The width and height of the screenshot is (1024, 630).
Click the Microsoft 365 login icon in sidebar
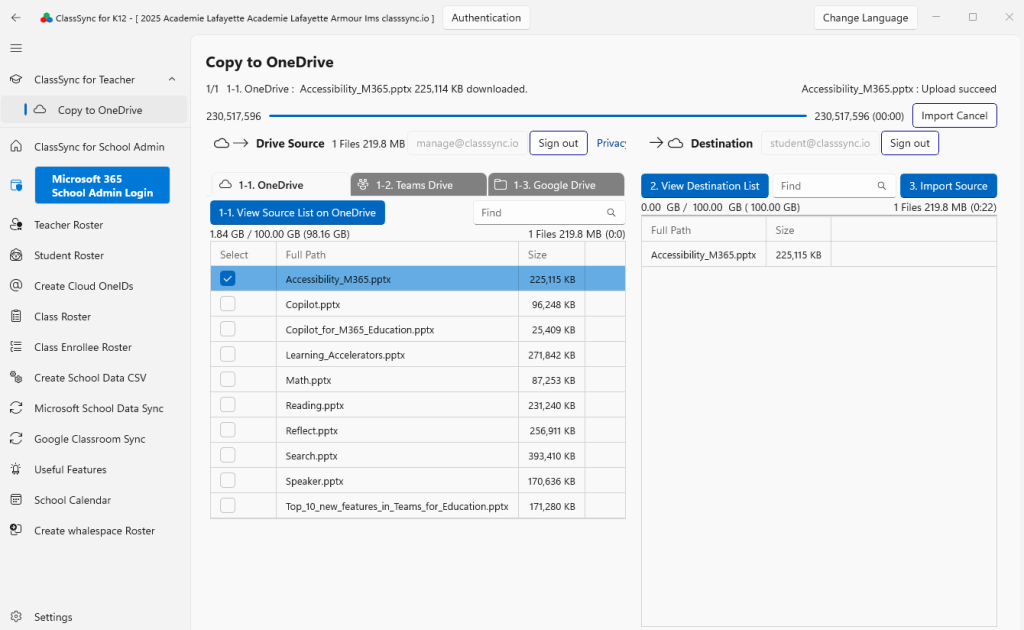[x=16, y=185]
